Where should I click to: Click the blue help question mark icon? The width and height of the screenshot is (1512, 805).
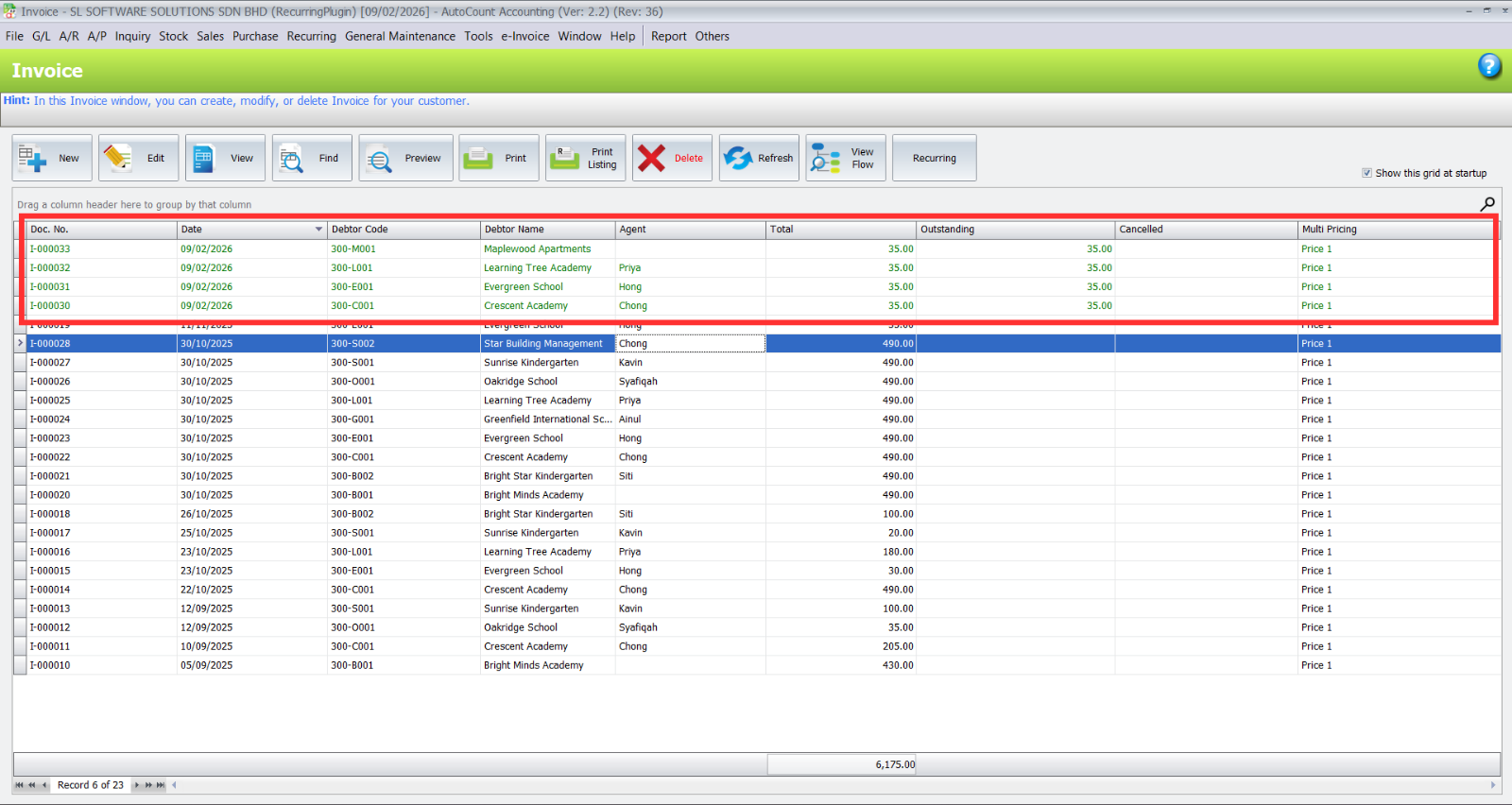pos(1489,66)
